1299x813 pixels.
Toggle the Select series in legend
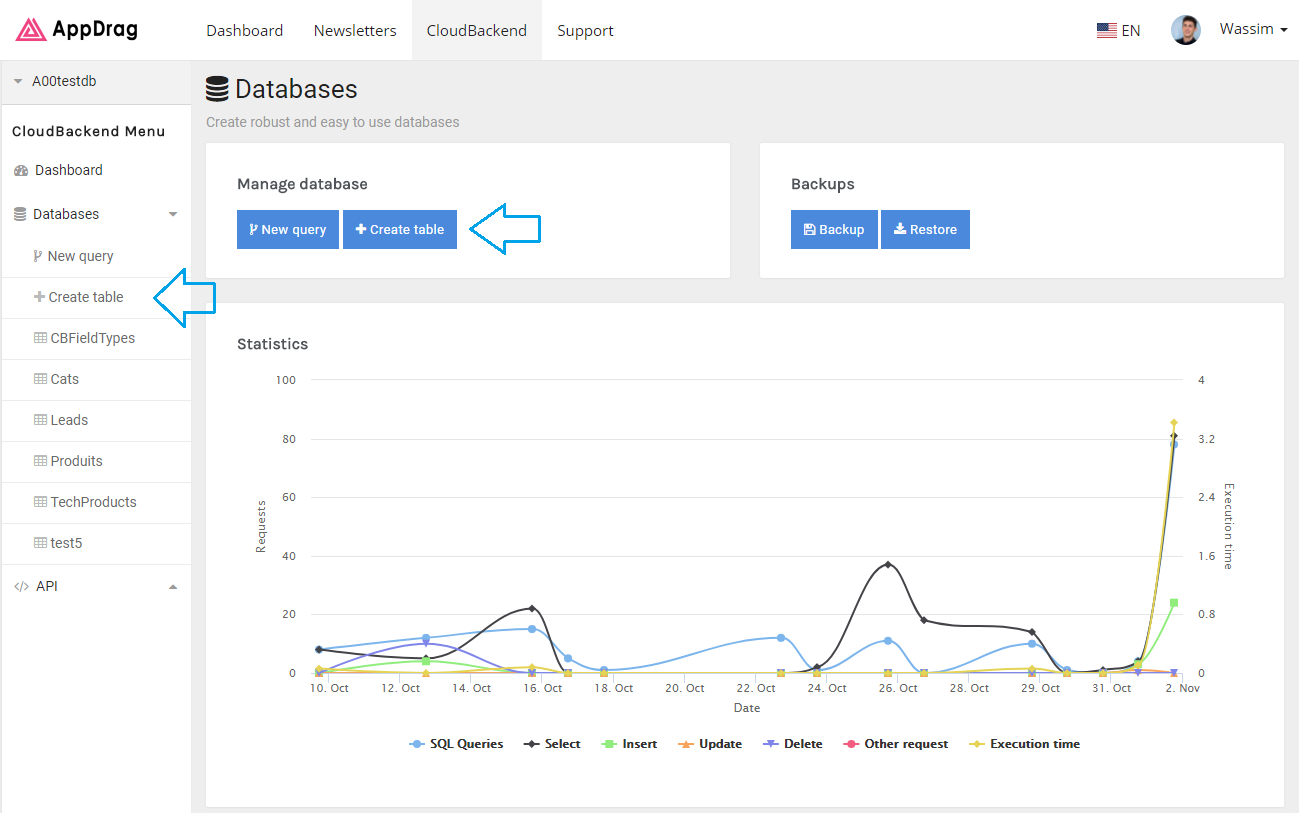[553, 744]
